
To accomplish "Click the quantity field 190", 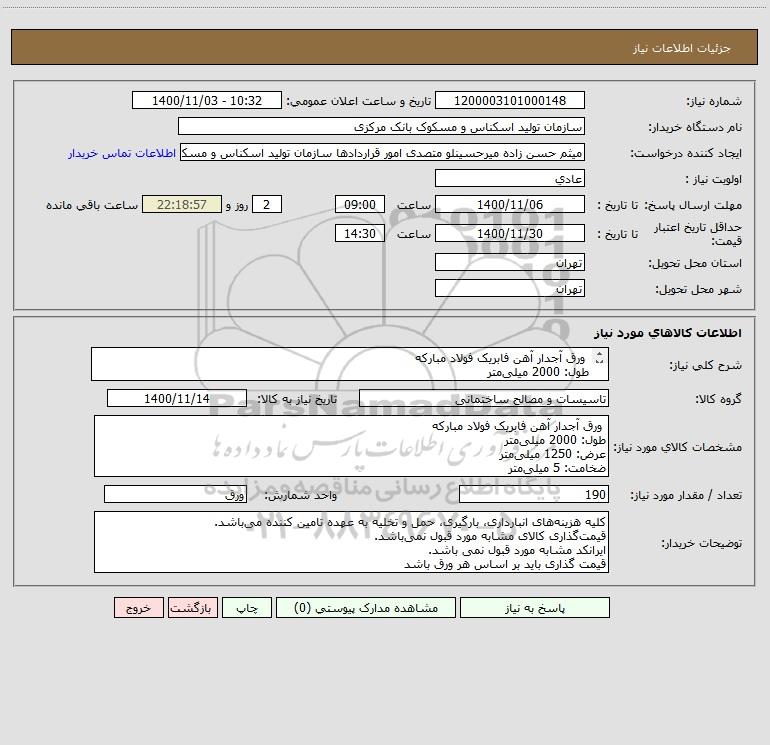I will (x=534, y=494).
